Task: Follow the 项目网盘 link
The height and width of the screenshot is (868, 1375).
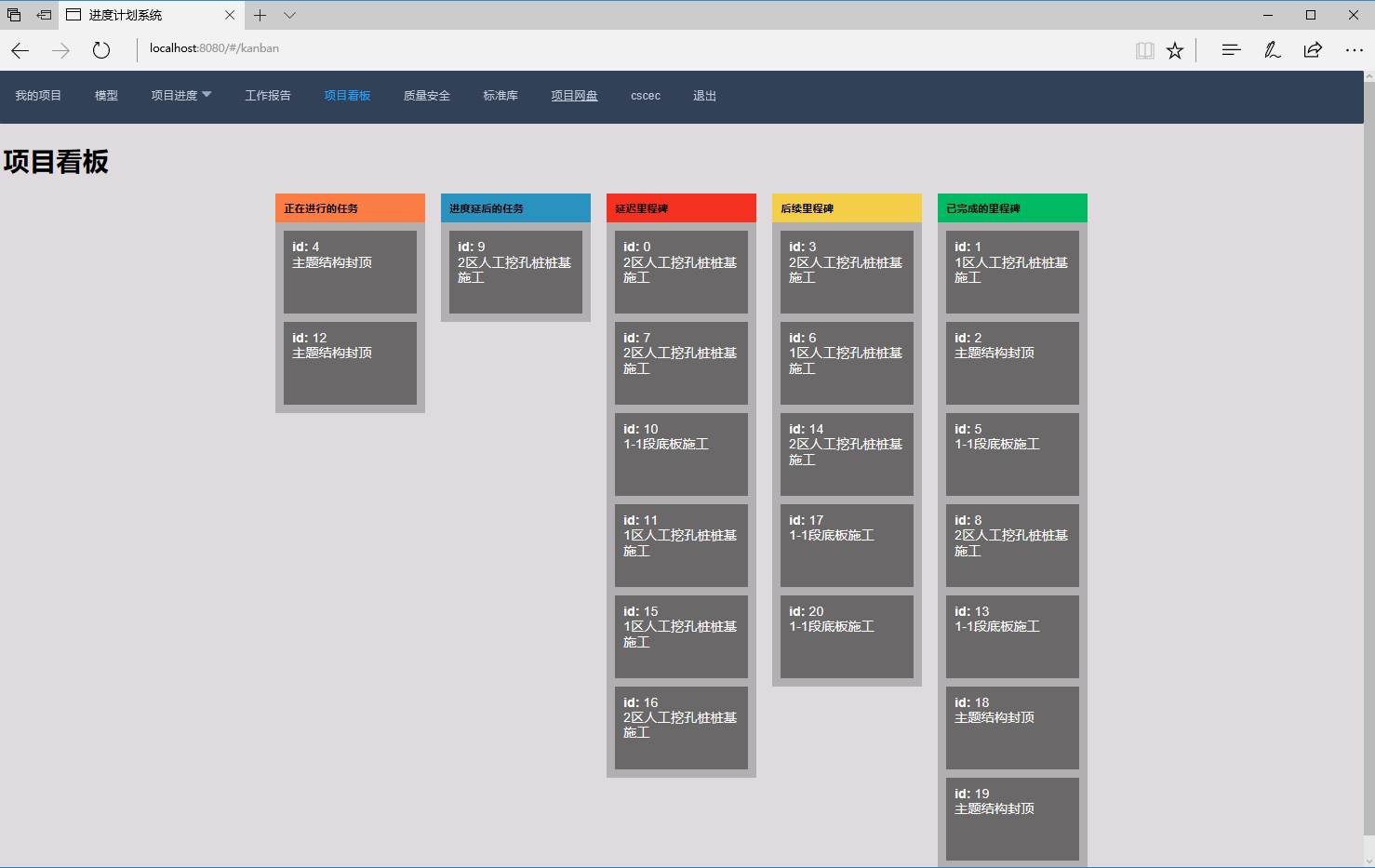Action: pyautogui.click(x=574, y=96)
